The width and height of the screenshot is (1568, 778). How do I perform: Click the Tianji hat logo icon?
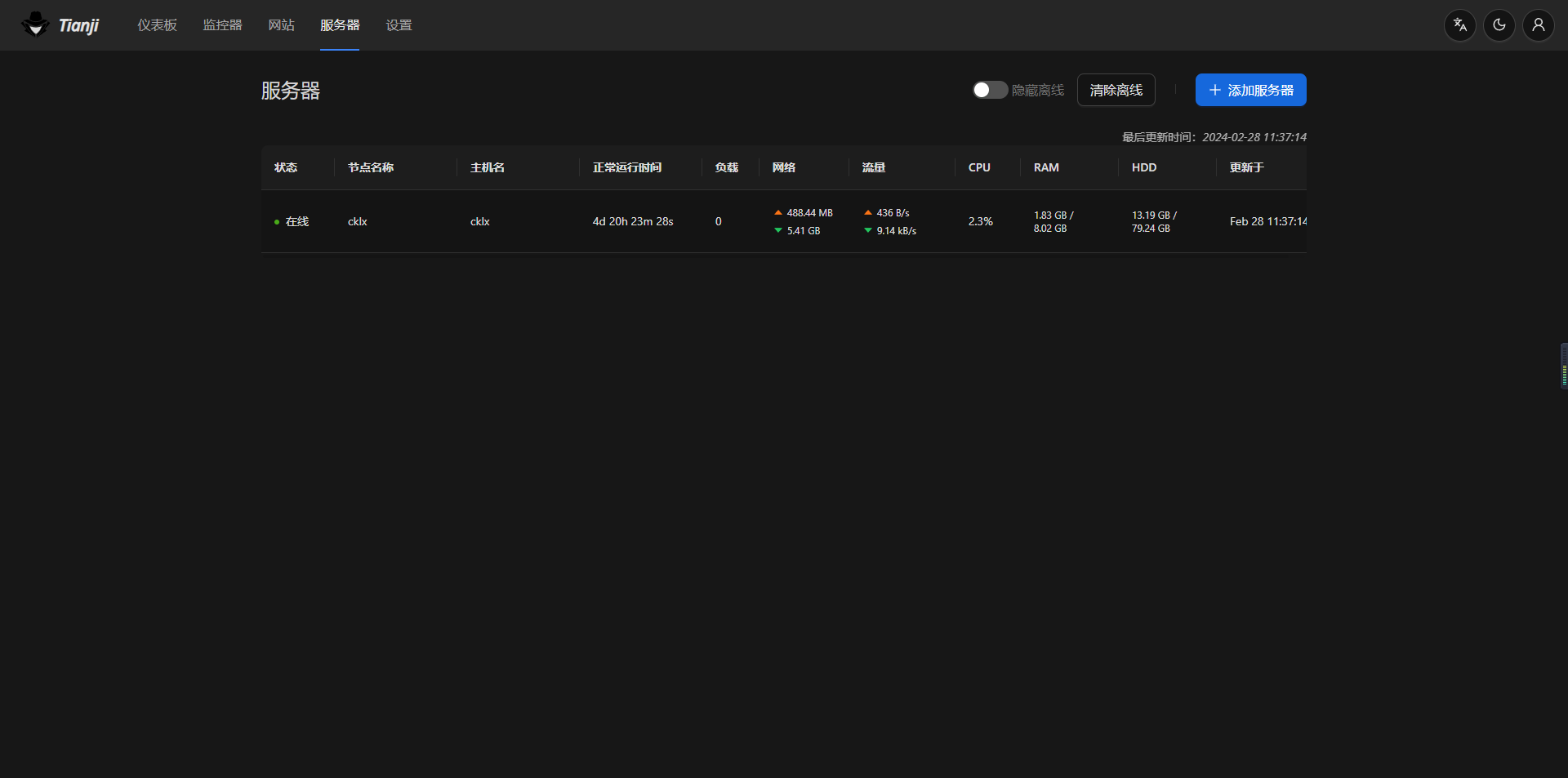tap(35, 24)
